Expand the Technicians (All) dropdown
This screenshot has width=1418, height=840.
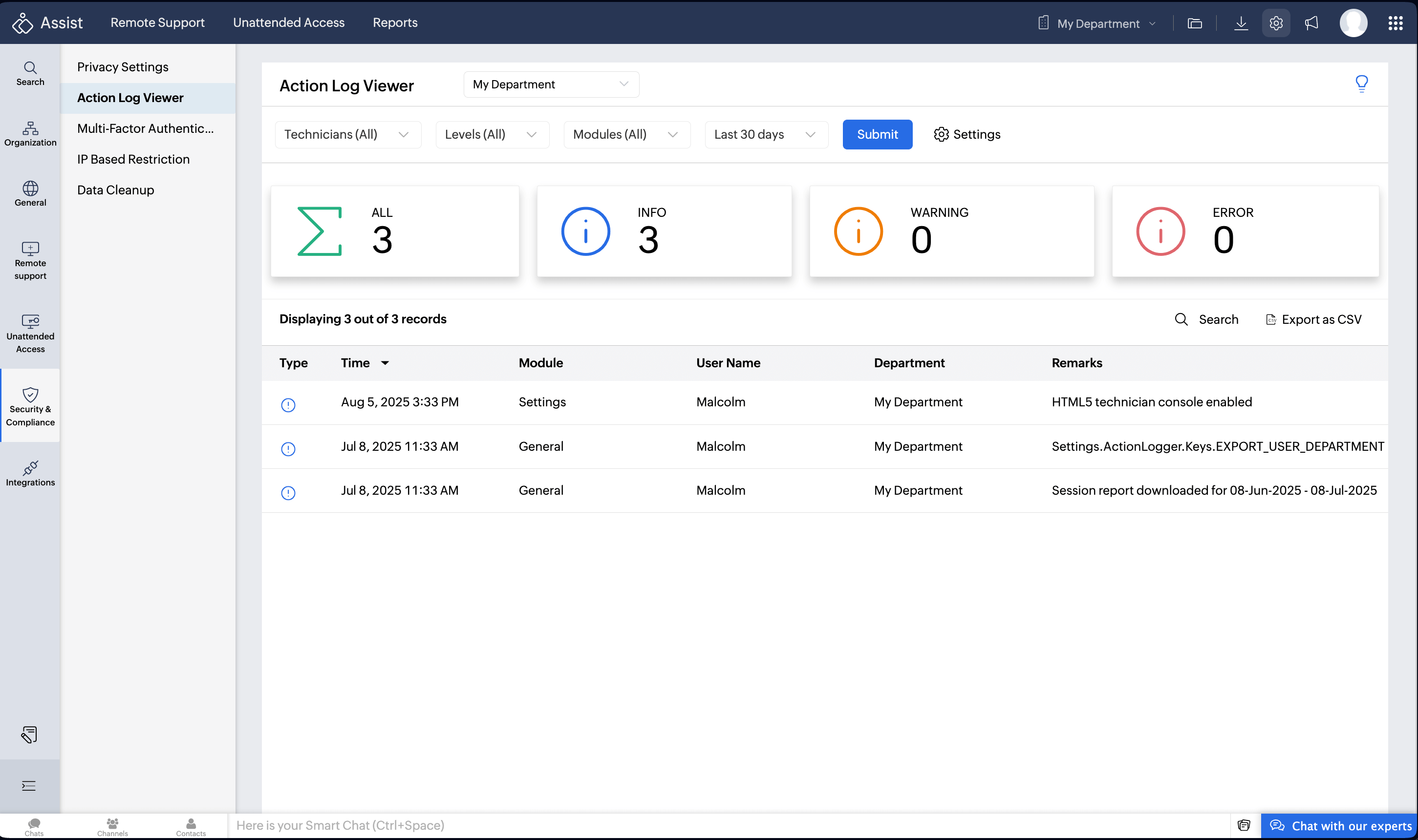click(x=348, y=135)
